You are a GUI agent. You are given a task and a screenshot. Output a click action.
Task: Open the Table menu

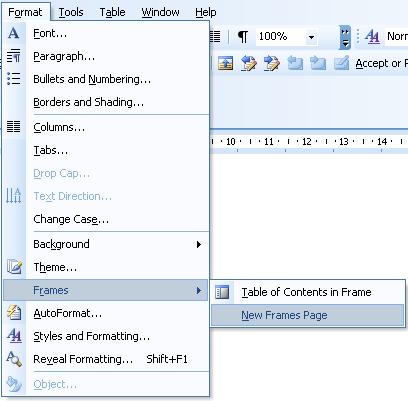click(112, 12)
